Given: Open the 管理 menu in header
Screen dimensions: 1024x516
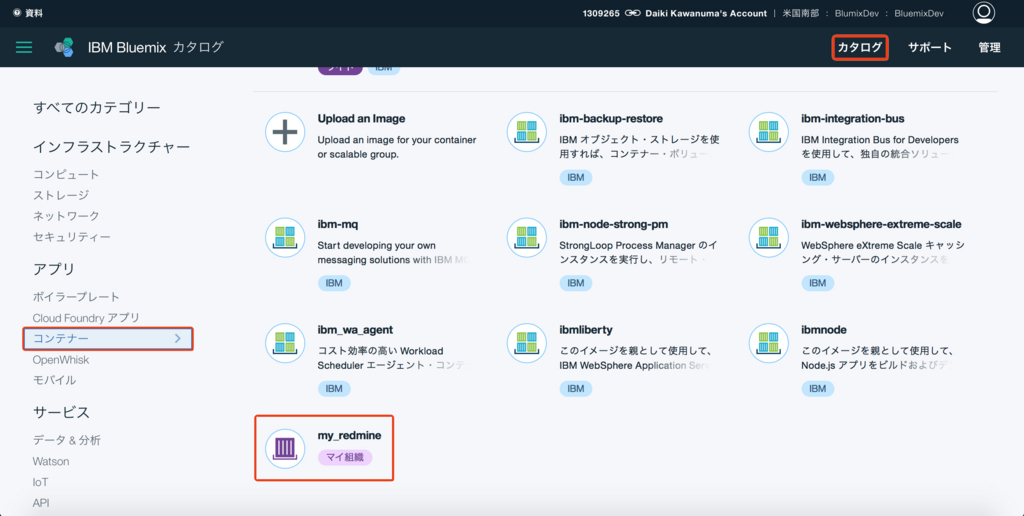Looking at the screenshot, I should (x=989, y=47).
